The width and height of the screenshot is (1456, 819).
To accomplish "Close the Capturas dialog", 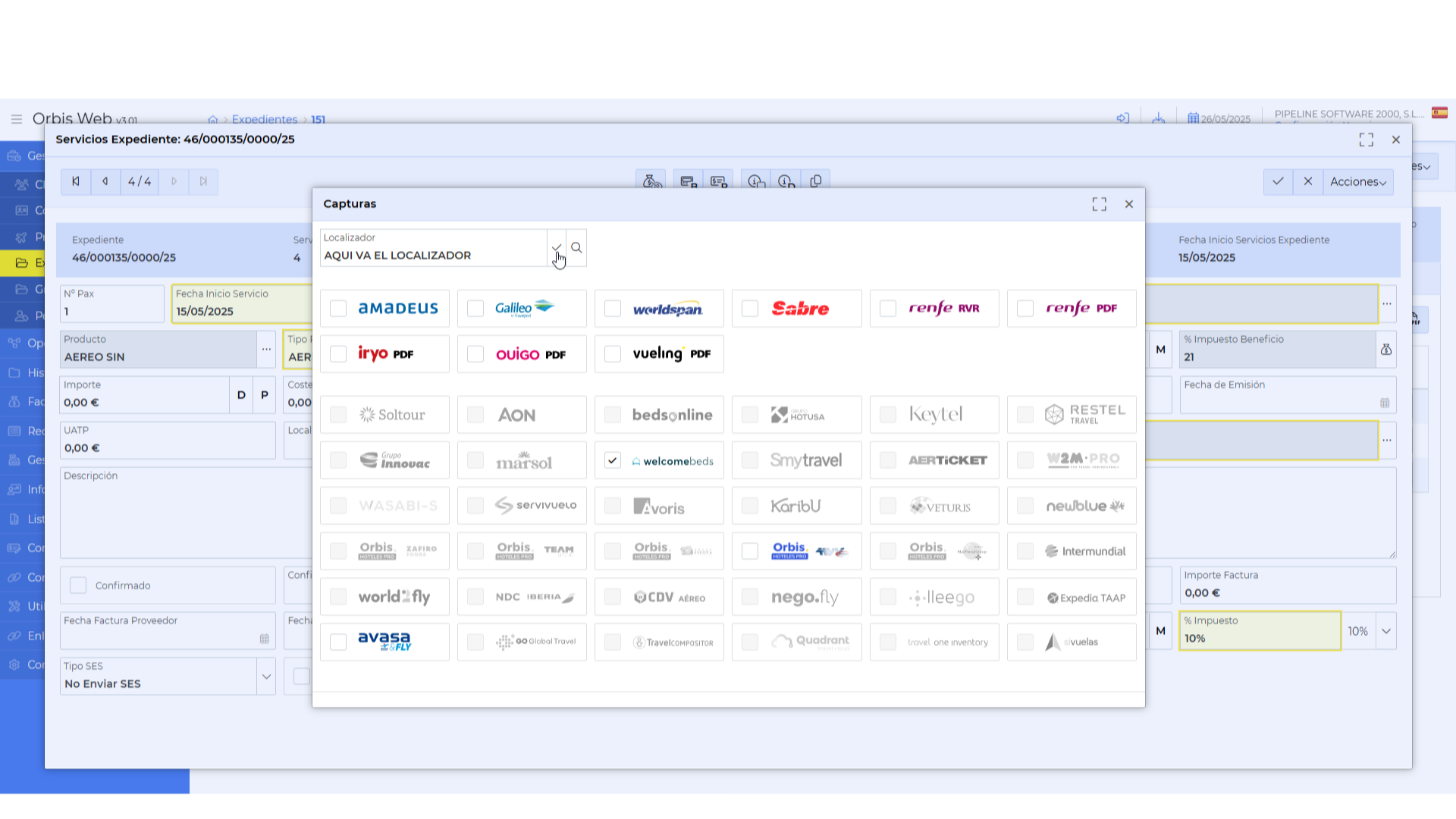I will pyautogui.click(x=1129, y=204).
